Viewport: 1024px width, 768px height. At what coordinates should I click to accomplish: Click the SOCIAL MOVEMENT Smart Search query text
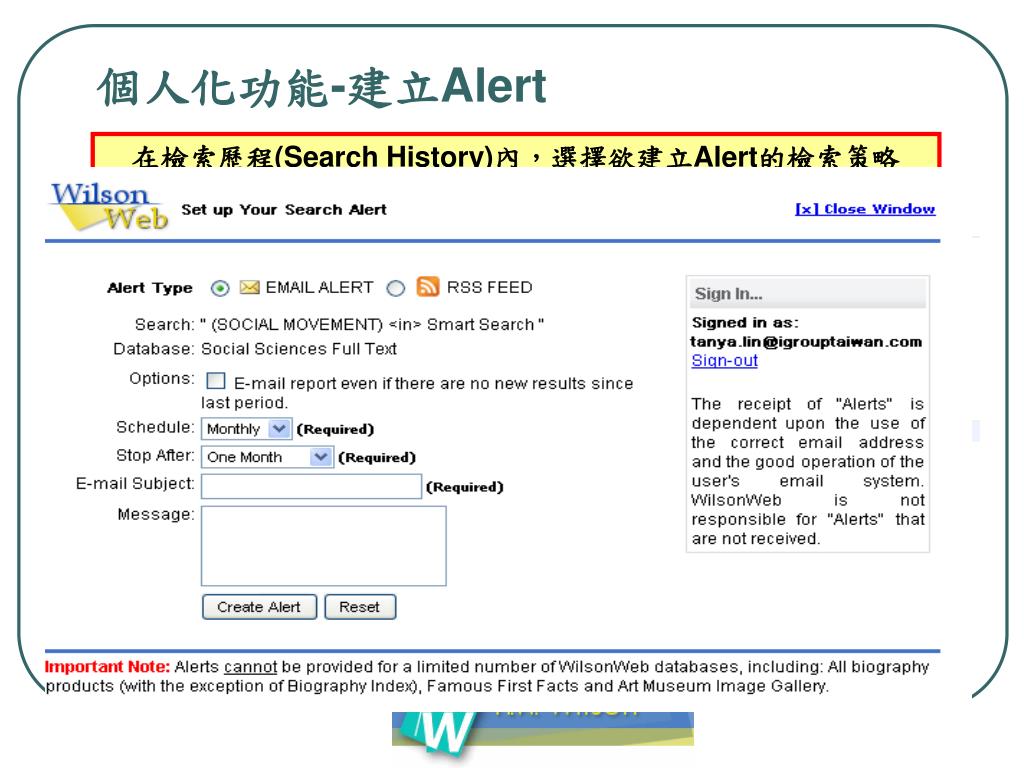[372, 325]
